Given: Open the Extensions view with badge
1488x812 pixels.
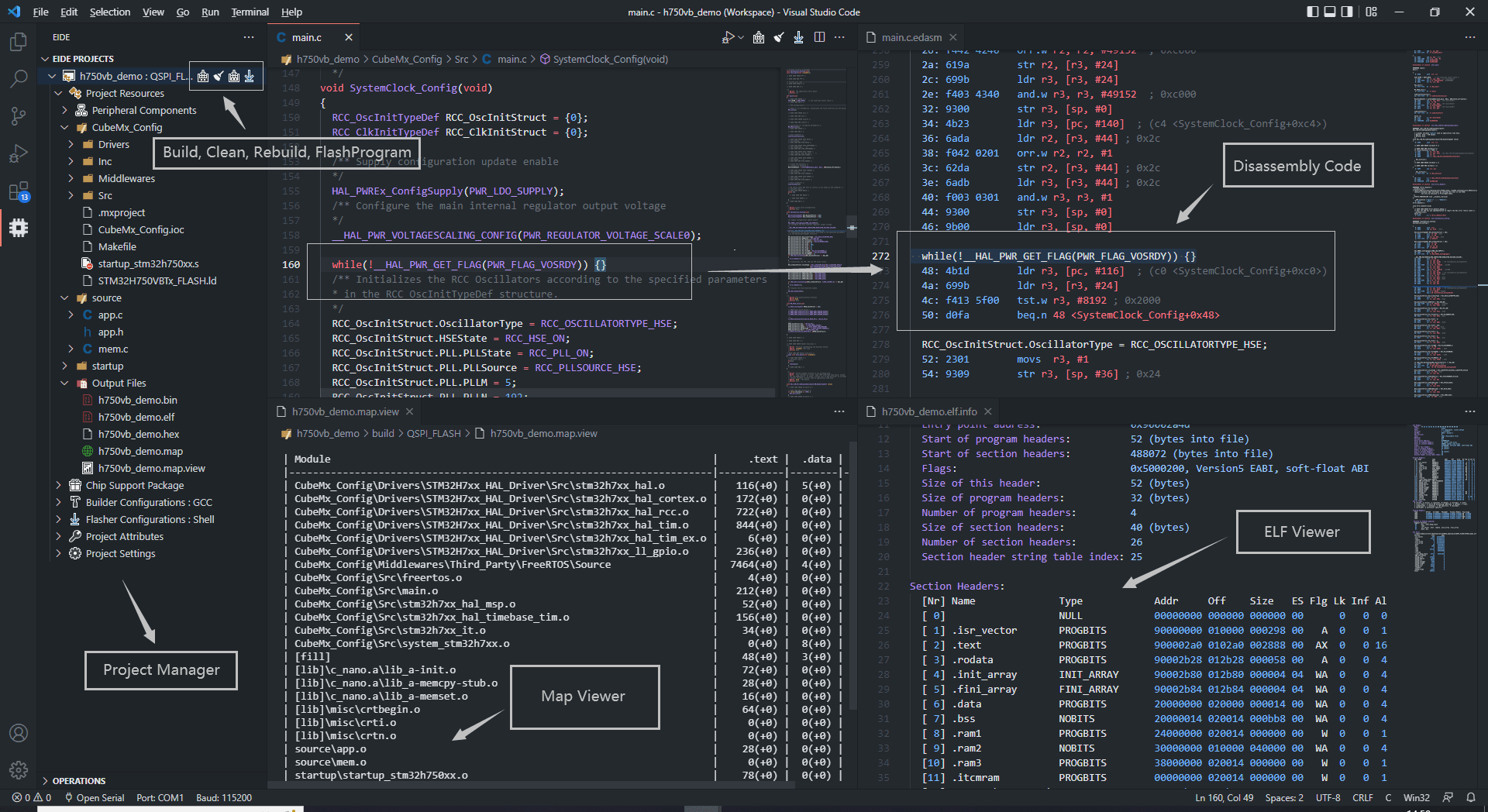Looking at the screenshot, I should pos(19,191).
